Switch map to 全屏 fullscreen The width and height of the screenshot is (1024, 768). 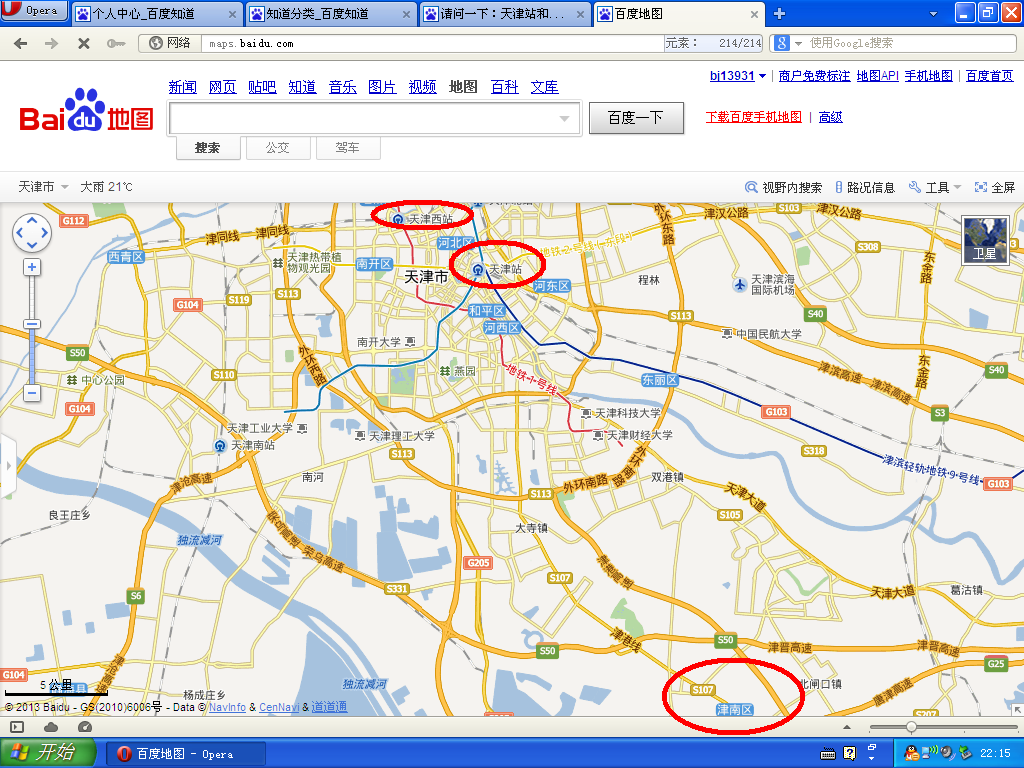[x=995, y=187]
